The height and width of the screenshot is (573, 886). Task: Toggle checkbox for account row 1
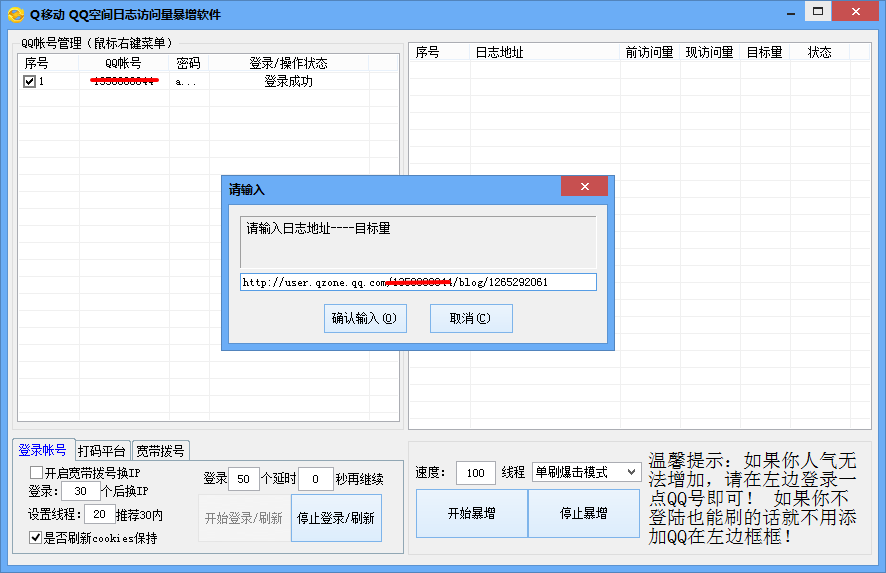coord(29,81)
